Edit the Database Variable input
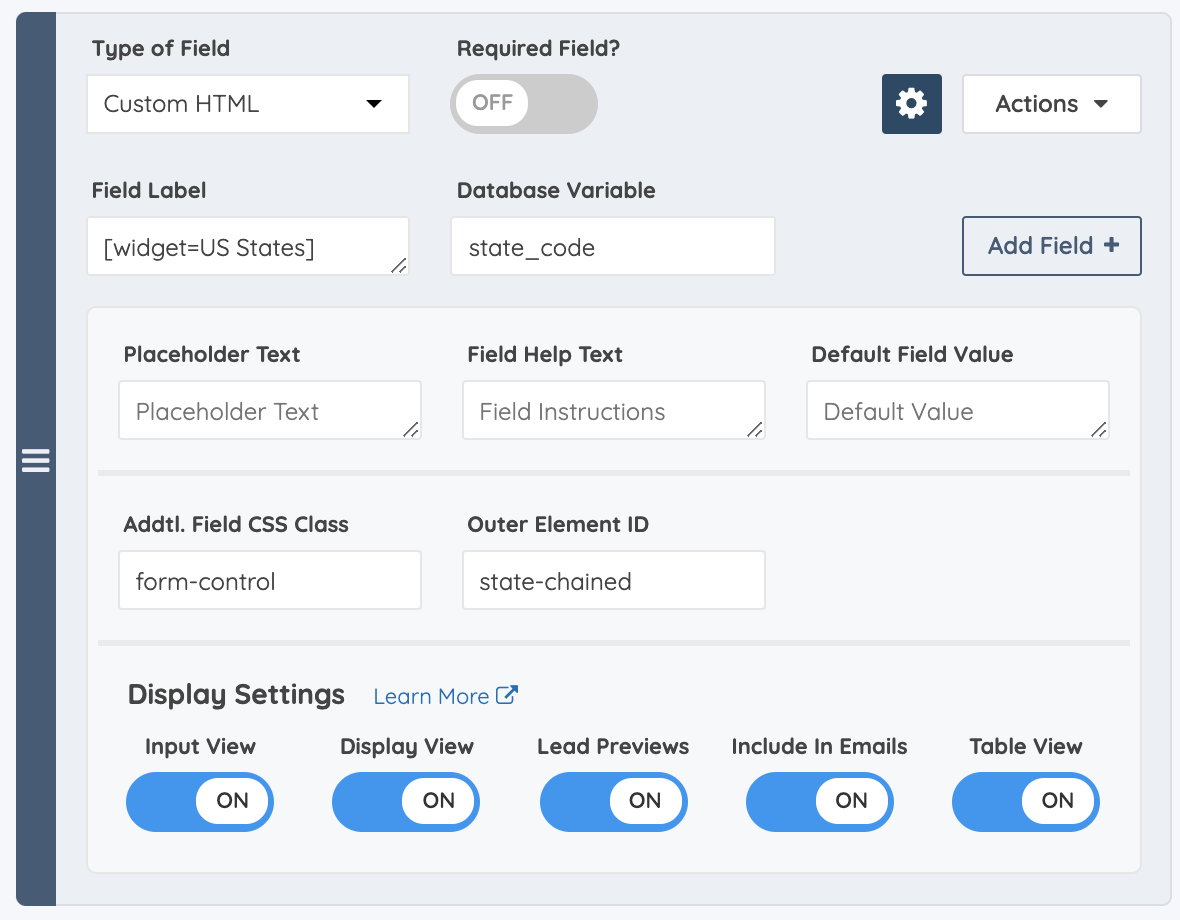The width and height of the screenshot is (1180, 920). point(612,246)
